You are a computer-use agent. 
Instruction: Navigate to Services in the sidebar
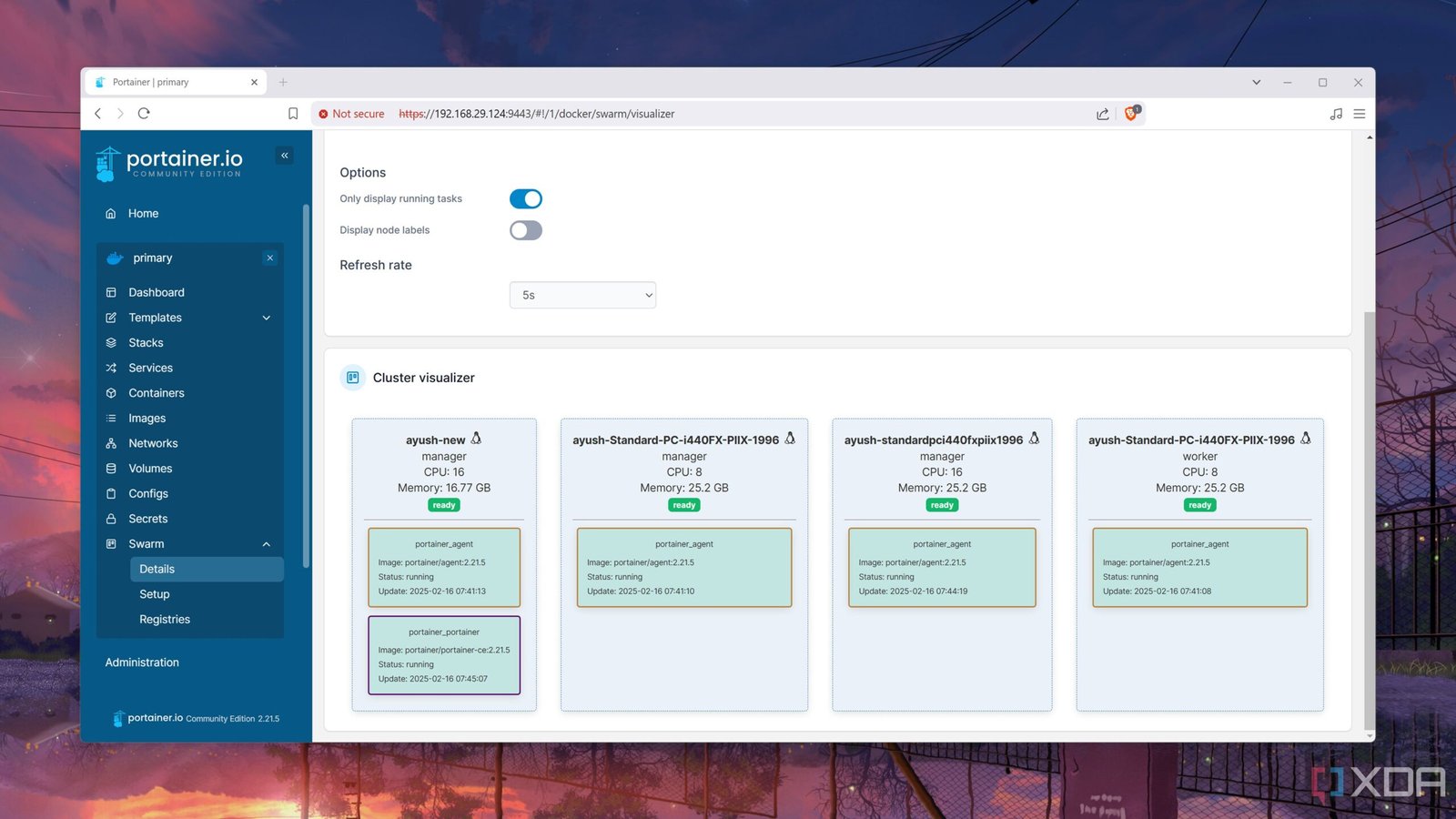click(150, 368)
